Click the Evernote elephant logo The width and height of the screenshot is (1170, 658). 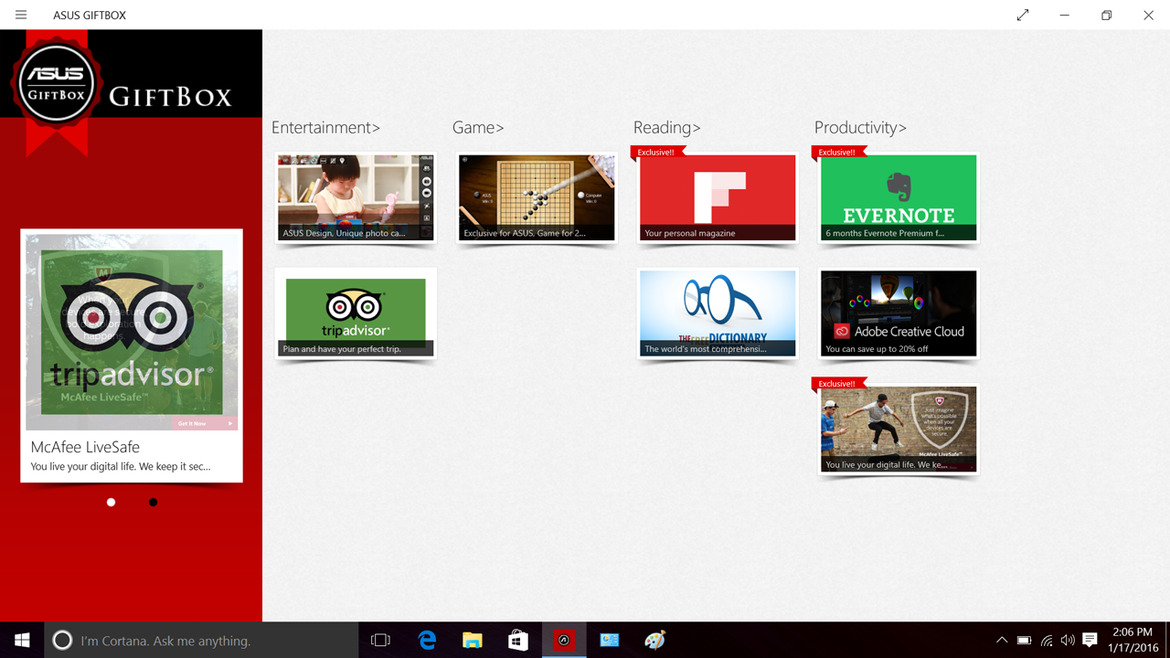[x=898, y=187]
